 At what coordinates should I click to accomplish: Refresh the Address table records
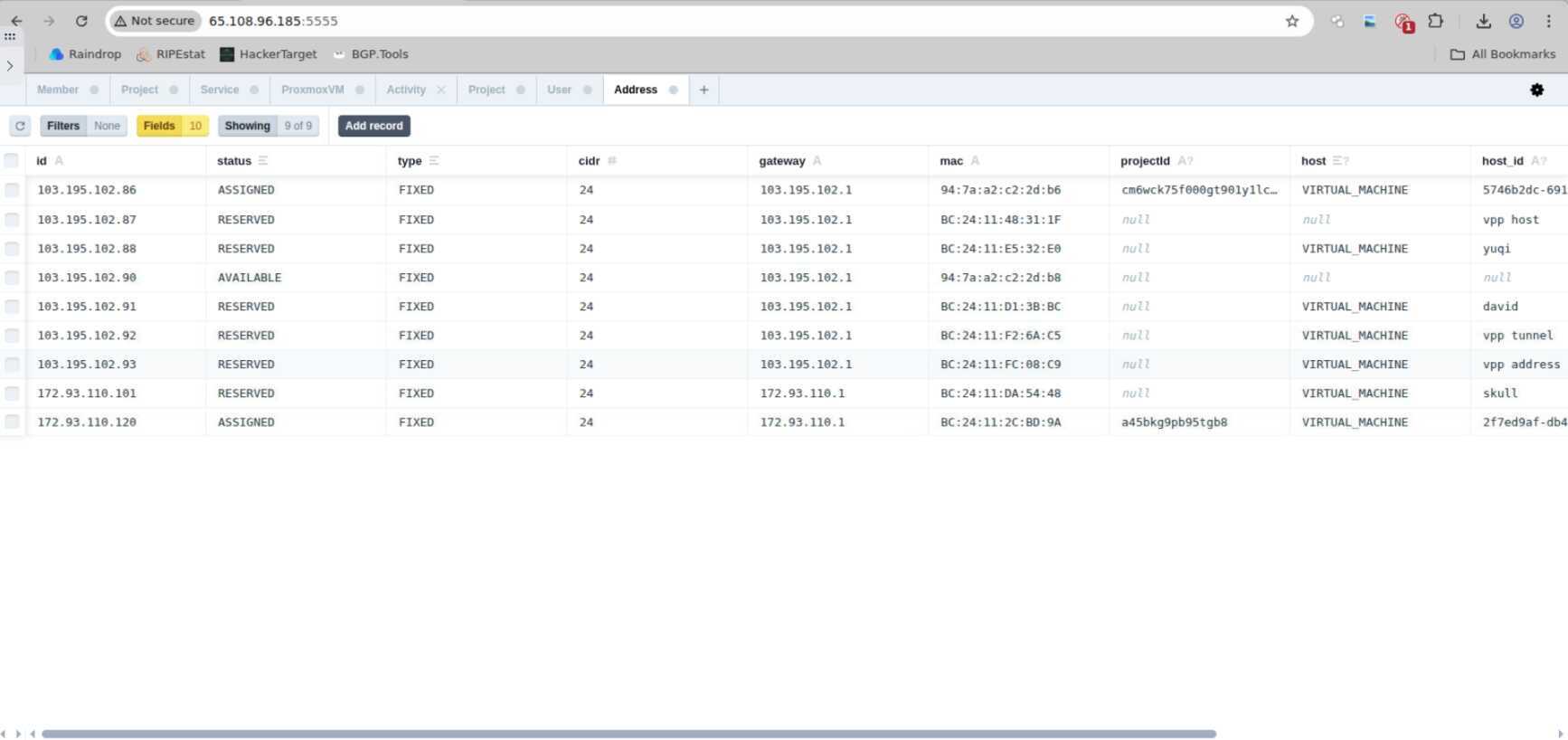click(x=20, y=126)
